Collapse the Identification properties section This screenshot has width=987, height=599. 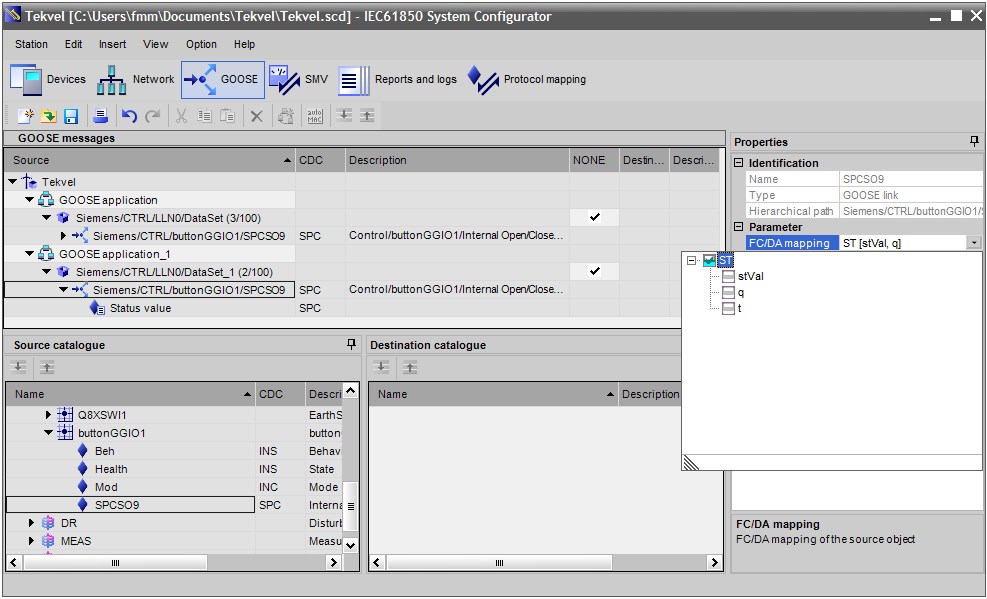pos(739,163)
